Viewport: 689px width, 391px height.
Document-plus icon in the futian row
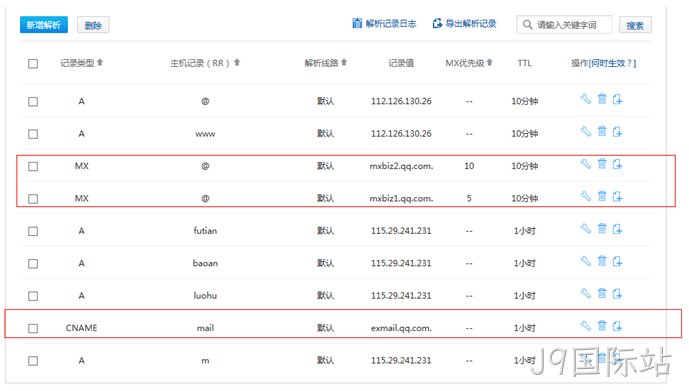coord(617,228)
